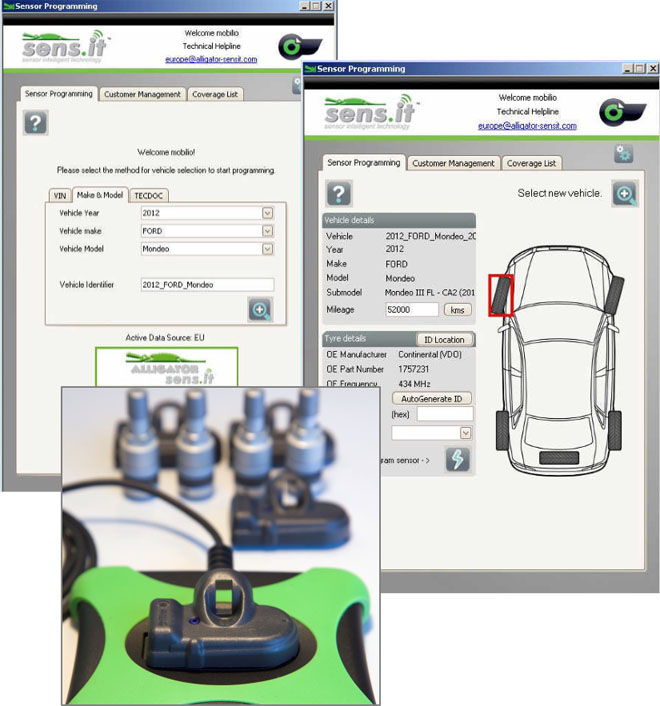Open help question mark in front window
This screenshot has width=660, height=706.
[x=339, y=194]
